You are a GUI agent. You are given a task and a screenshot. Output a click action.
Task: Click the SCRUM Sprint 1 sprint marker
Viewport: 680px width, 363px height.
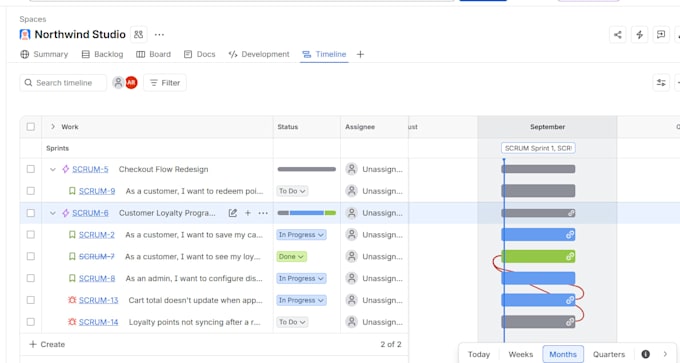click(538, 148)
